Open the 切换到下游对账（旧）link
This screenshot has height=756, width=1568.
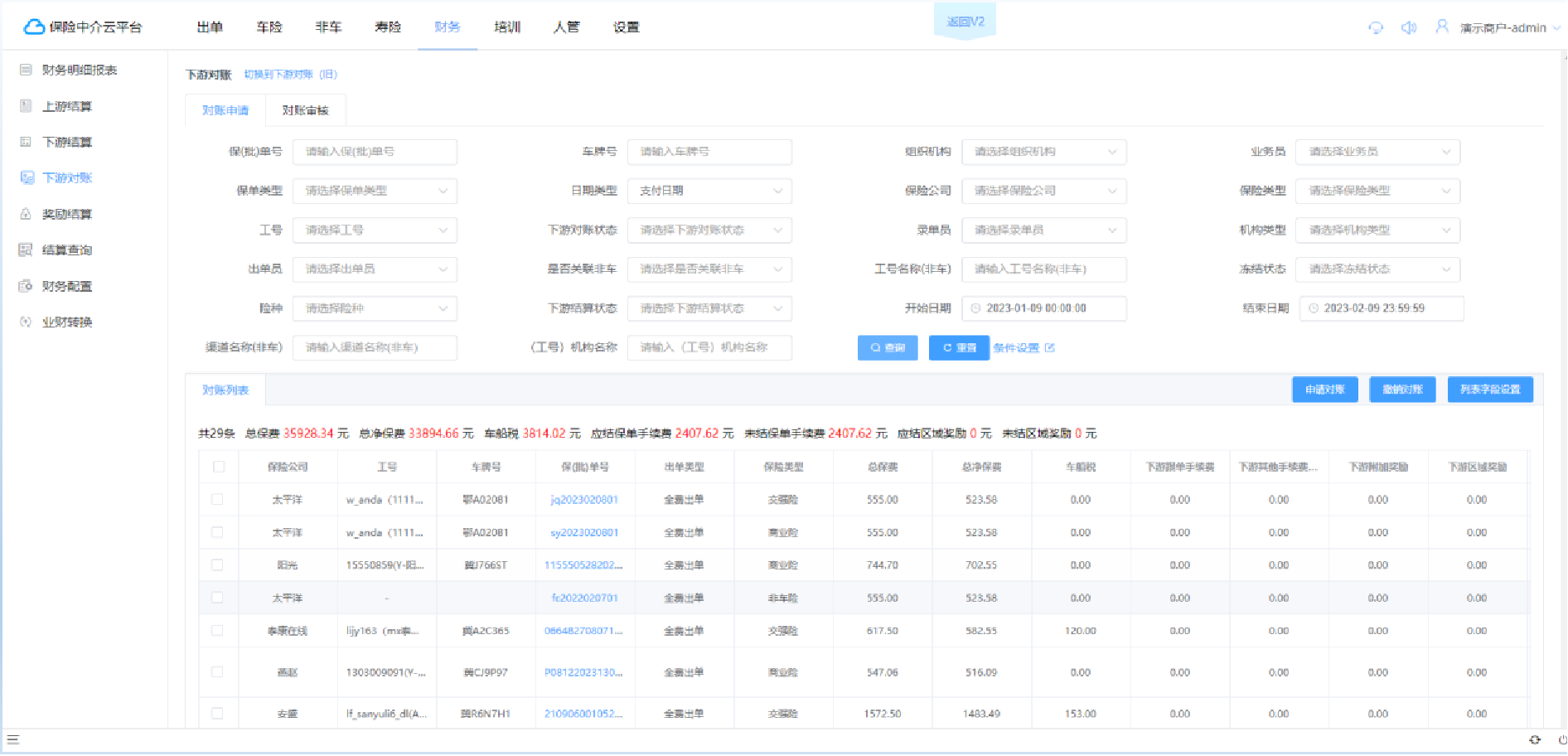pos(291,75)
